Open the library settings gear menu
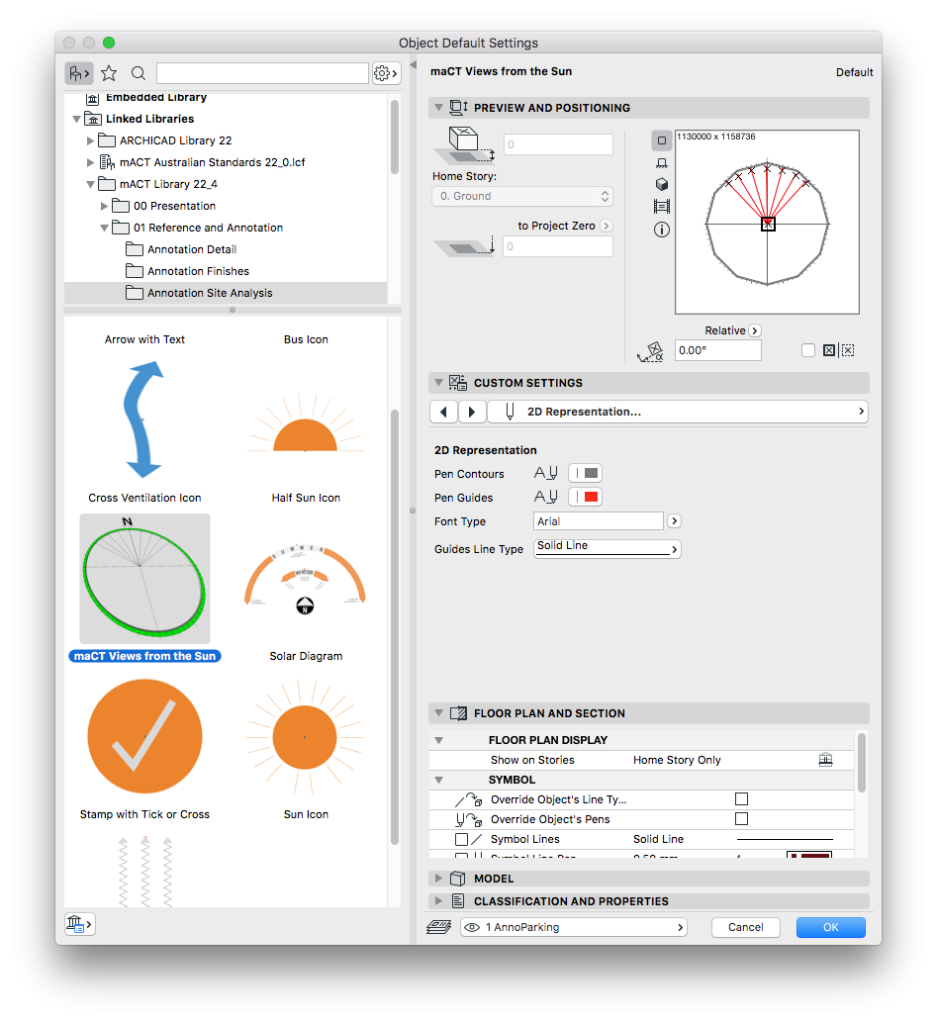The width and height of the screenshot is (937, 1024). [385, 73]
